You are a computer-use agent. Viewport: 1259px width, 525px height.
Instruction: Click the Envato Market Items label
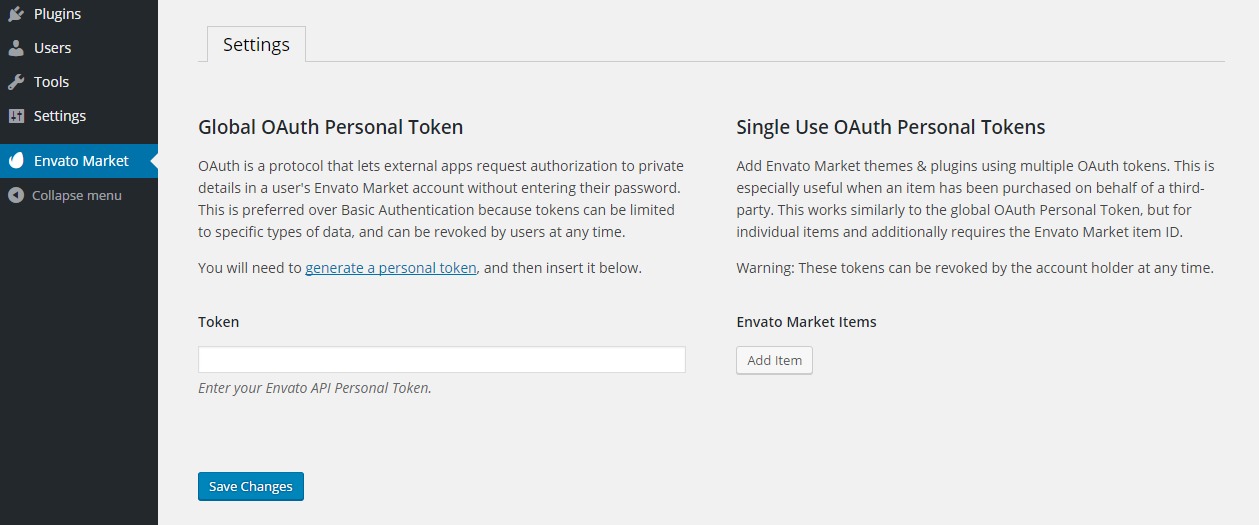[x=806, y=322]
